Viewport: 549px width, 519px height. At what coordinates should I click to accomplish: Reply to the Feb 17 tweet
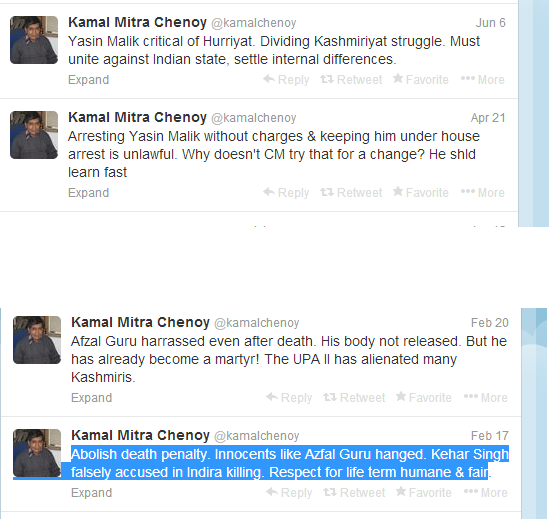289,492
